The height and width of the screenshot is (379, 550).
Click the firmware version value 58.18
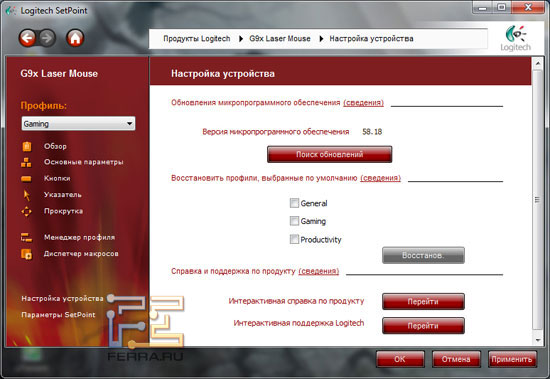coord(372,132)
